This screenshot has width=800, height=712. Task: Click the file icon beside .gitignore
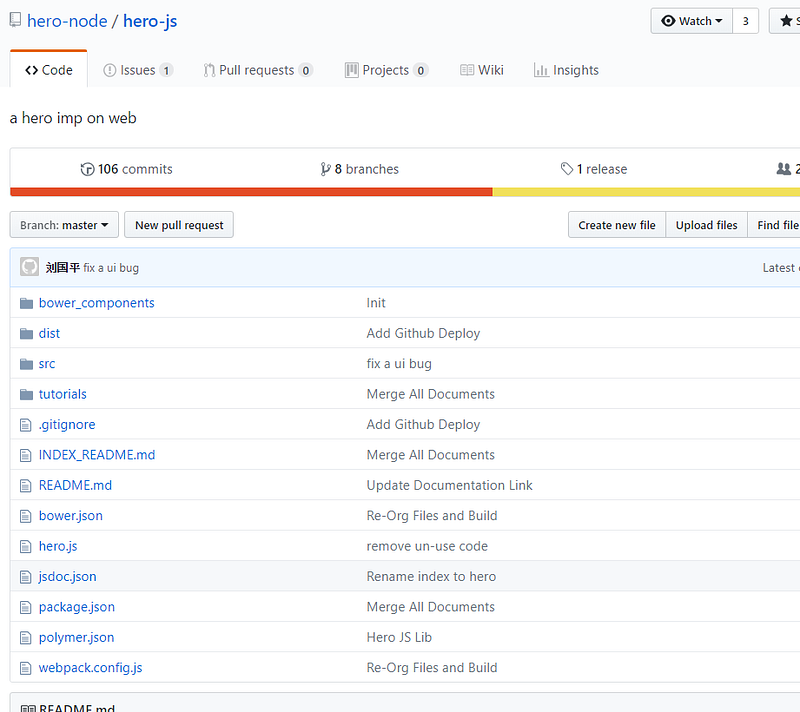pyautogui.click(x=26, y=425)
